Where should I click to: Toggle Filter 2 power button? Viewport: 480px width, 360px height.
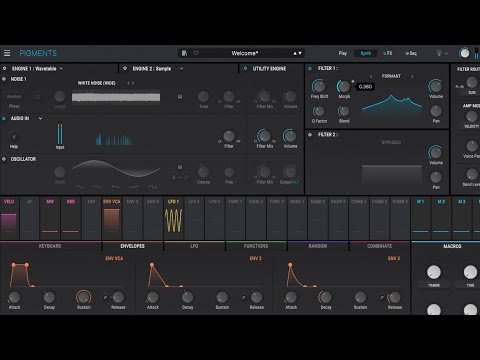pos(310,135)
